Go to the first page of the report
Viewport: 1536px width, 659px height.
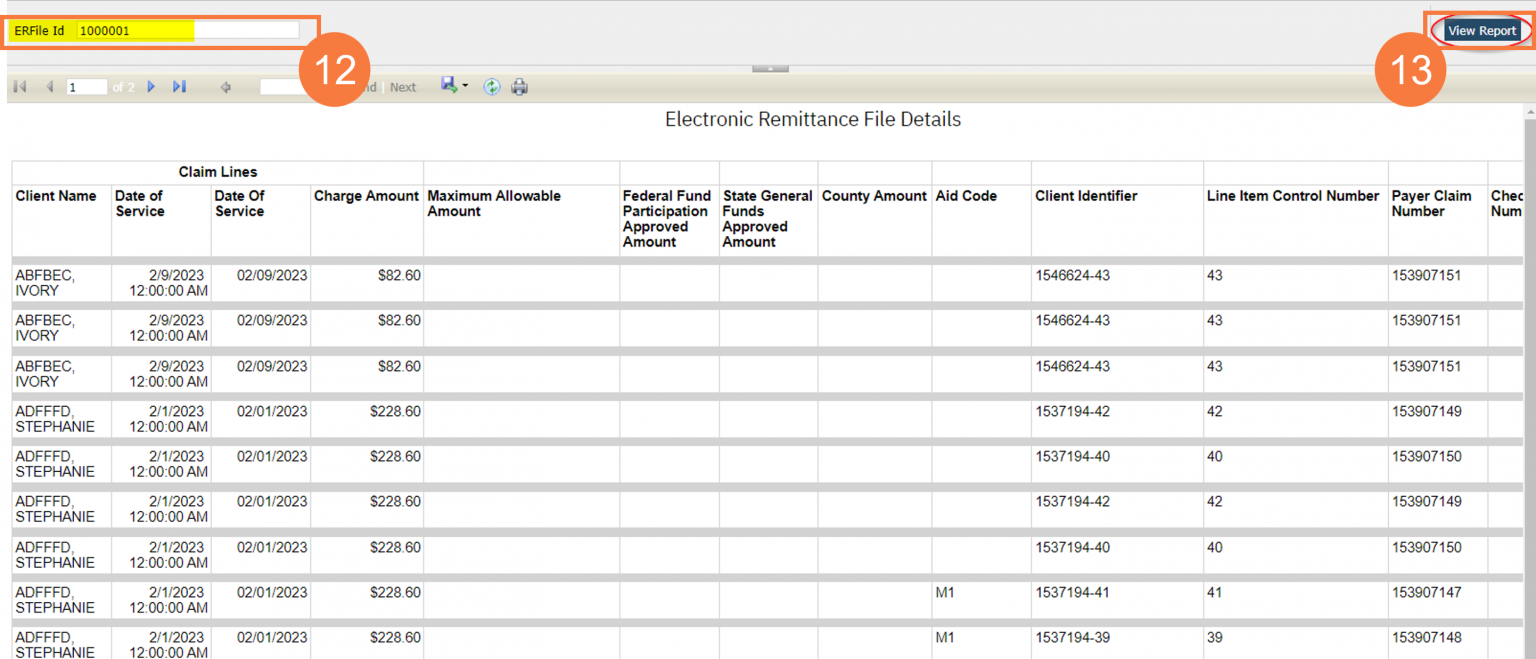click(18, 86)
